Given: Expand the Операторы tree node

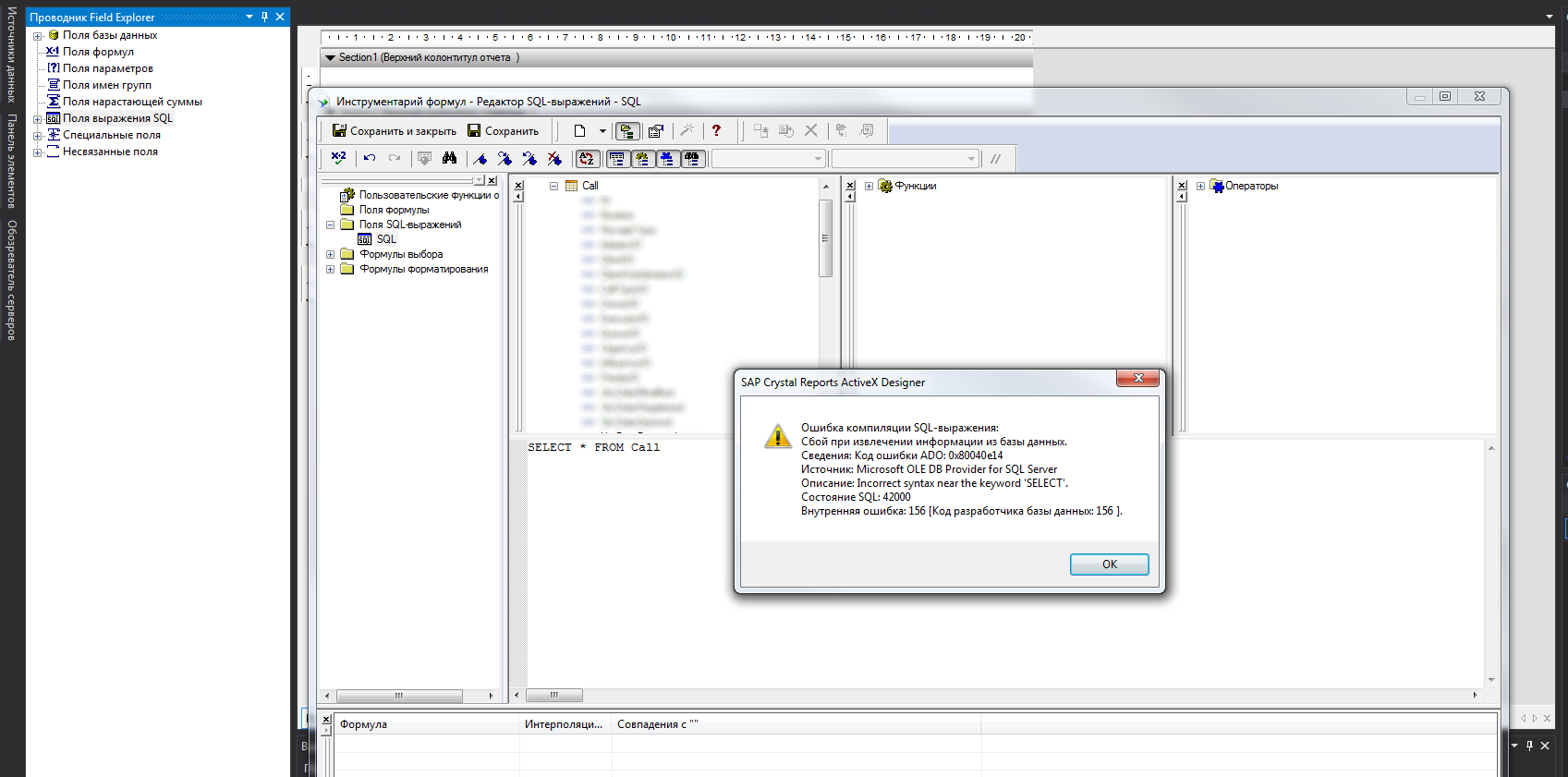Looking at the screenshot, I should pos(1200,186).
